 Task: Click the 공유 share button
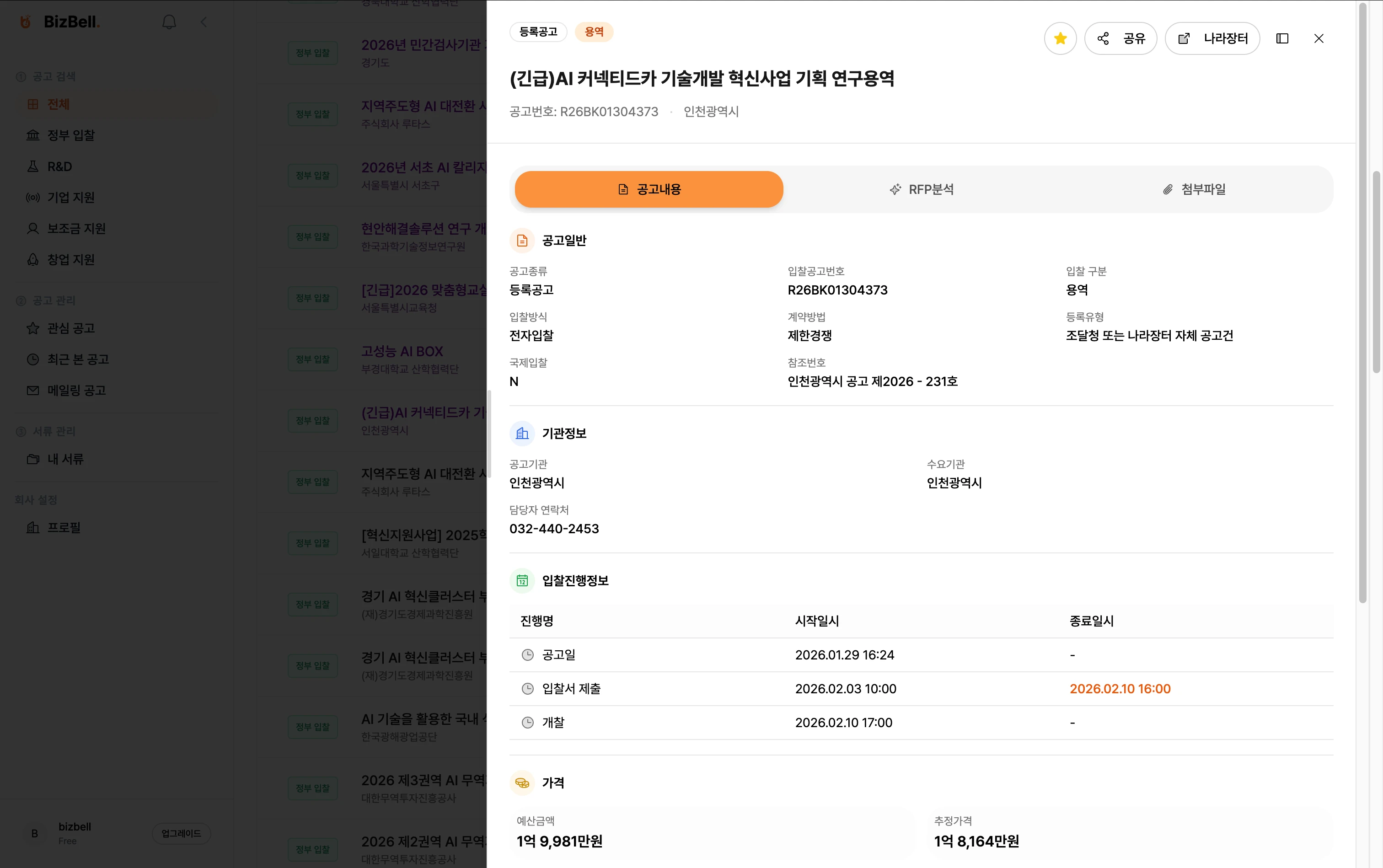coord(1120,38)
